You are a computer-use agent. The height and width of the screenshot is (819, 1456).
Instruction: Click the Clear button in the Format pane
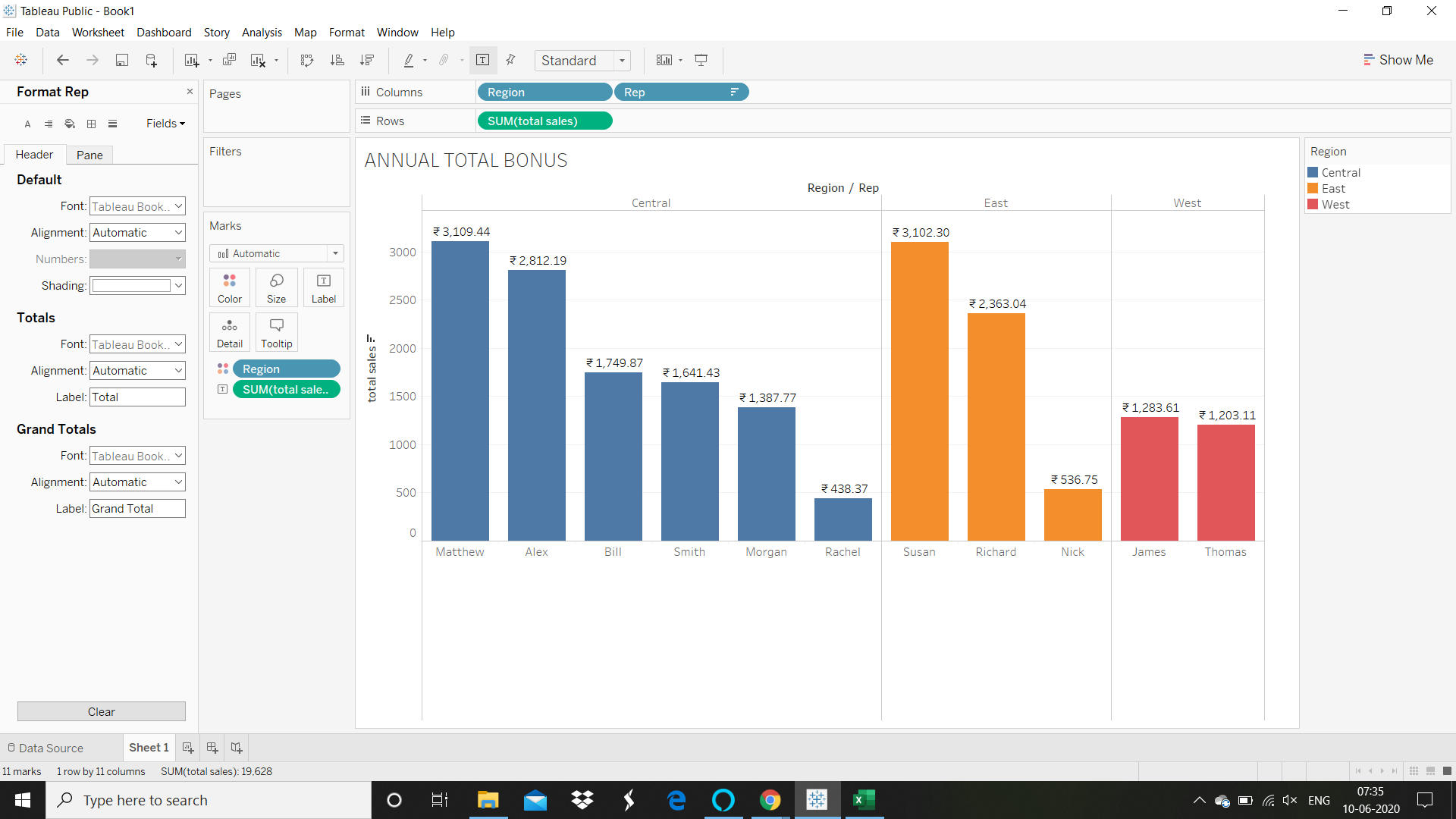tap(101, 711)
